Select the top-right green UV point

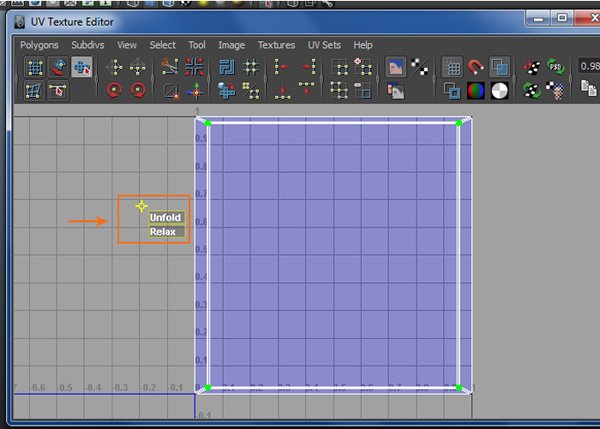tap(459, 123)
